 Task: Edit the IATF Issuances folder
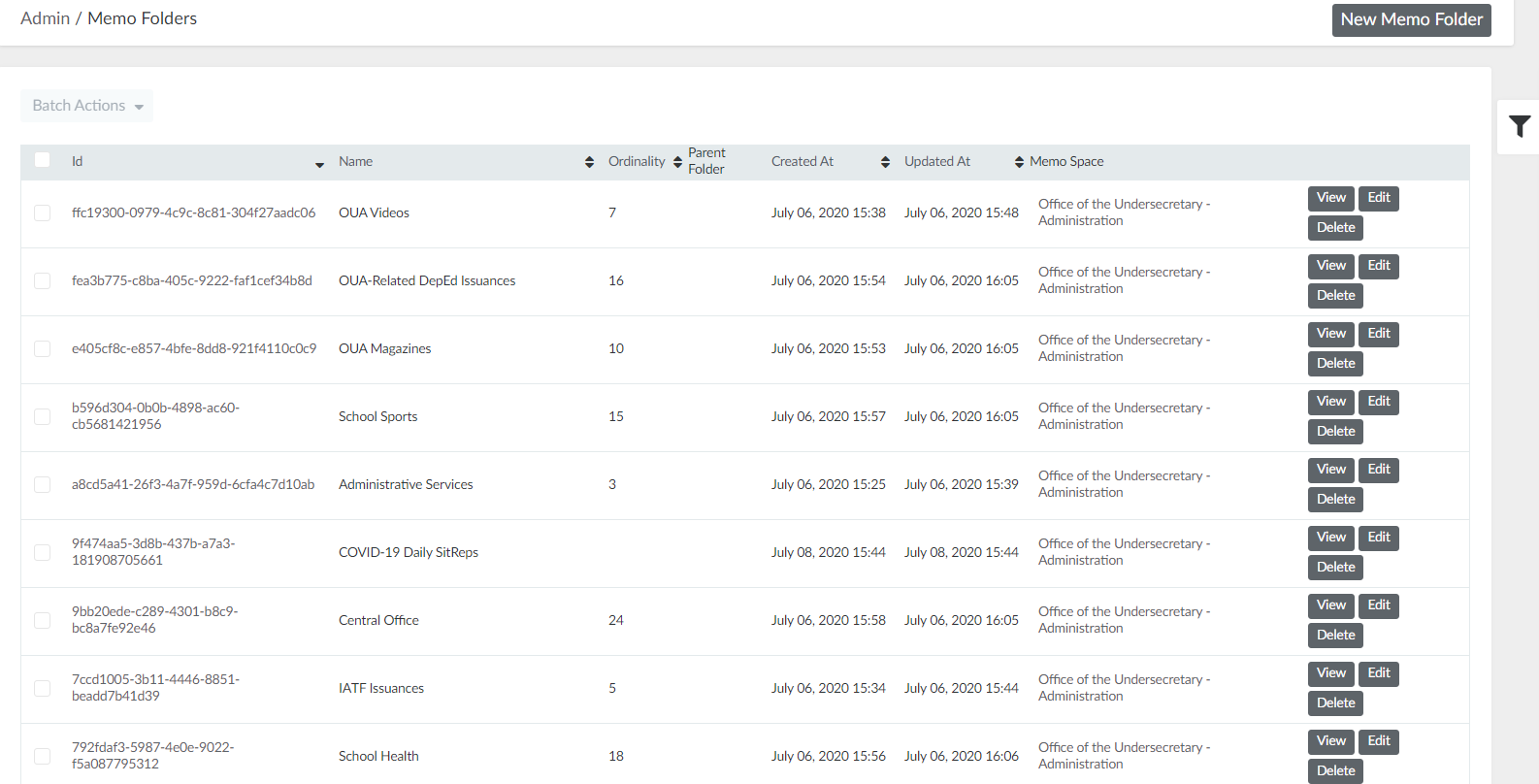(1378, 673)
